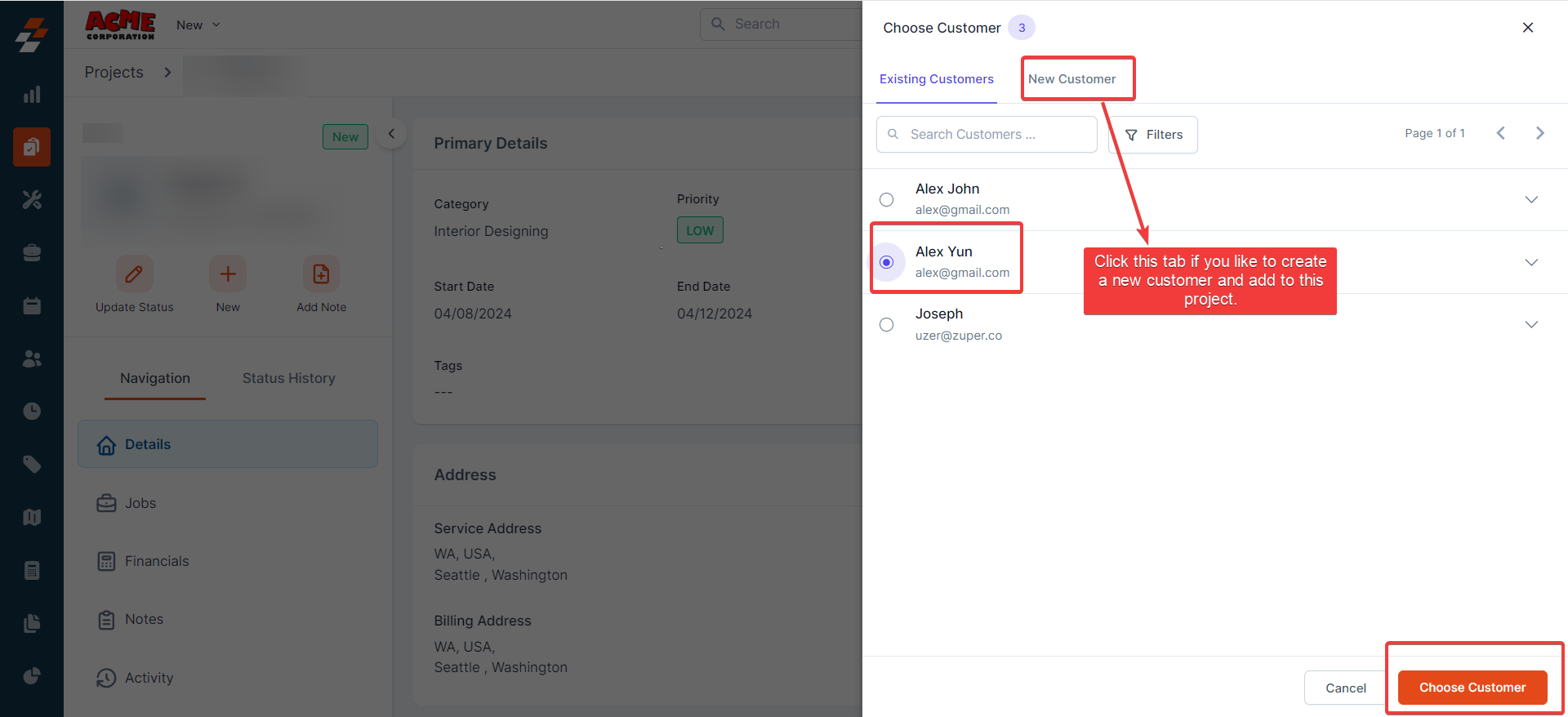The image size is (1568, 717).
Task: Open the Filters button
Action: 1153,135
